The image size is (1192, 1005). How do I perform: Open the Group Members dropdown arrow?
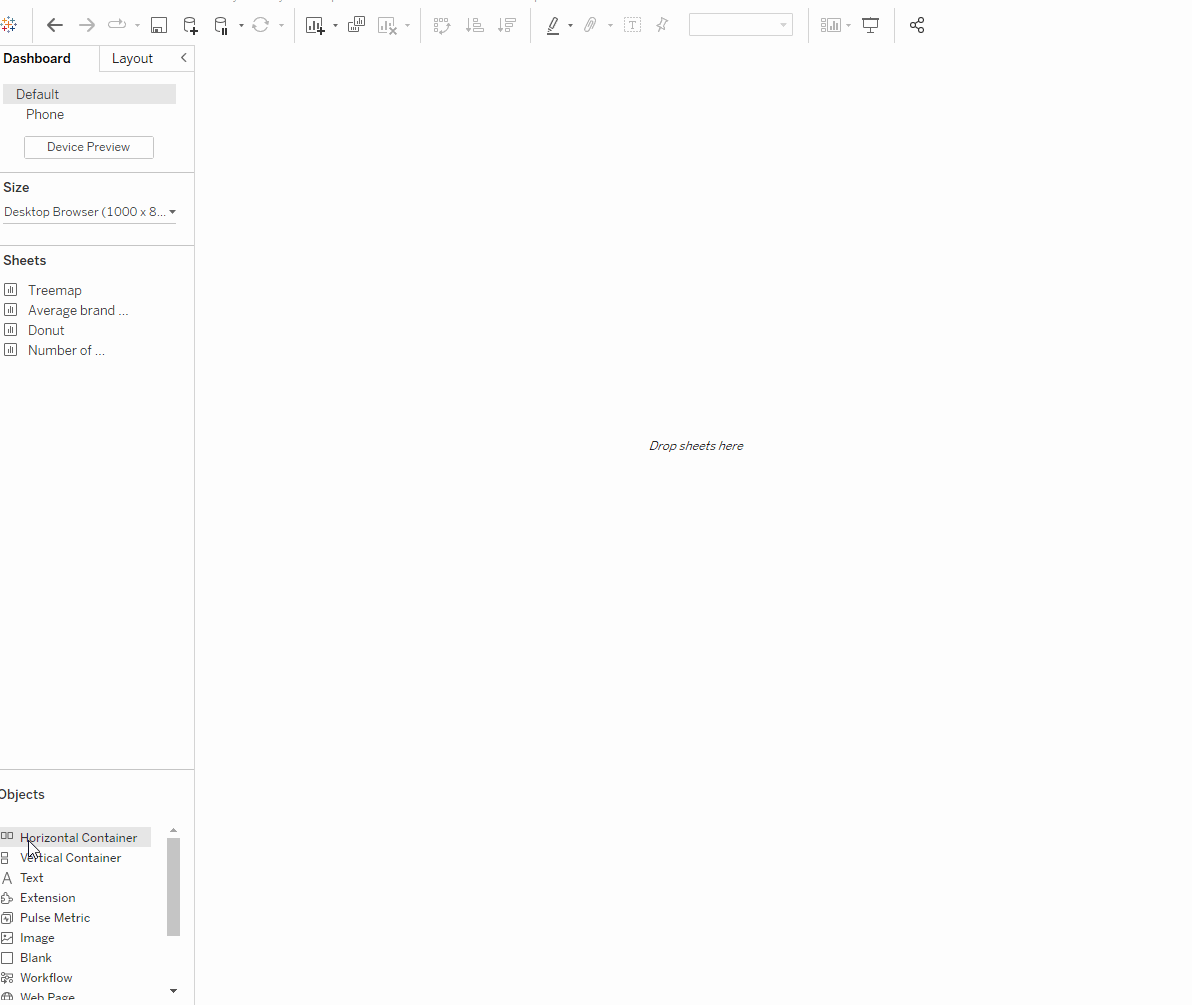(610, 26)
